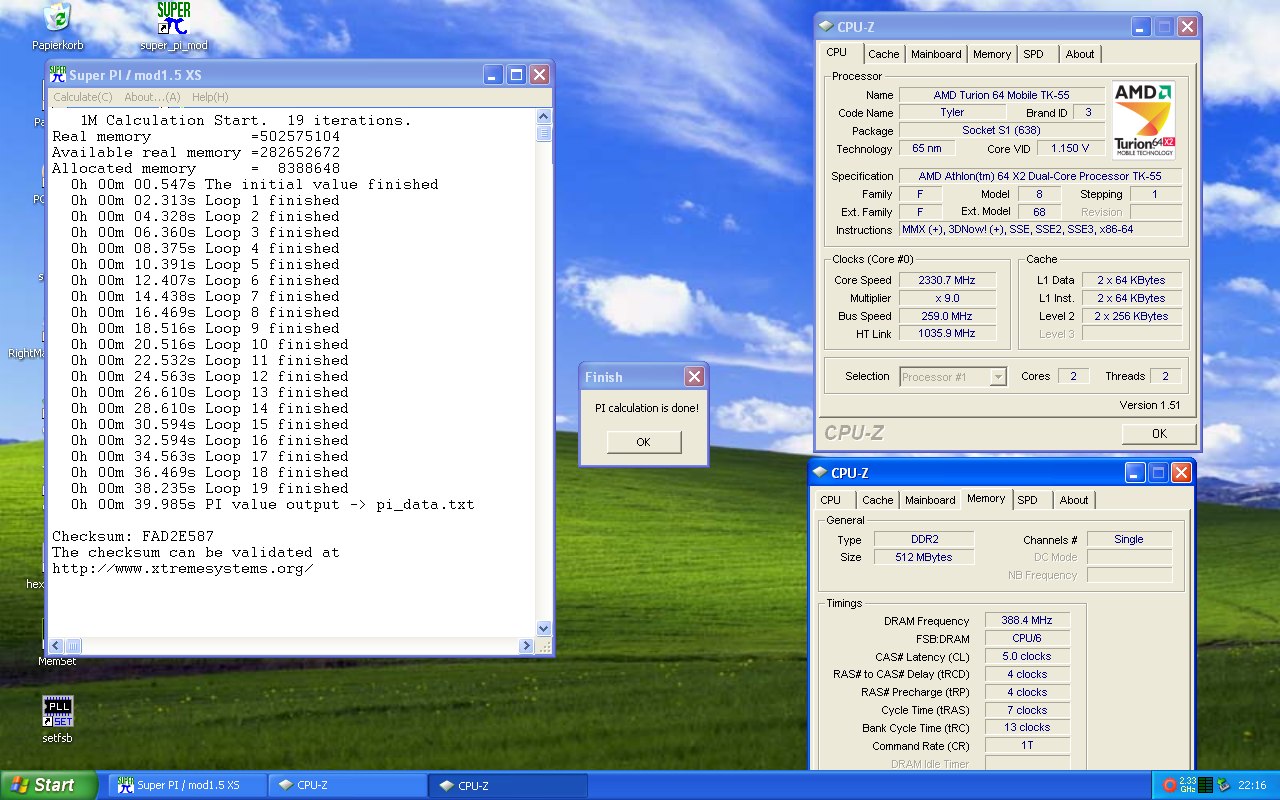
Task: Open the Calculate(C) menu in Super PI
Action: [82, 97]
